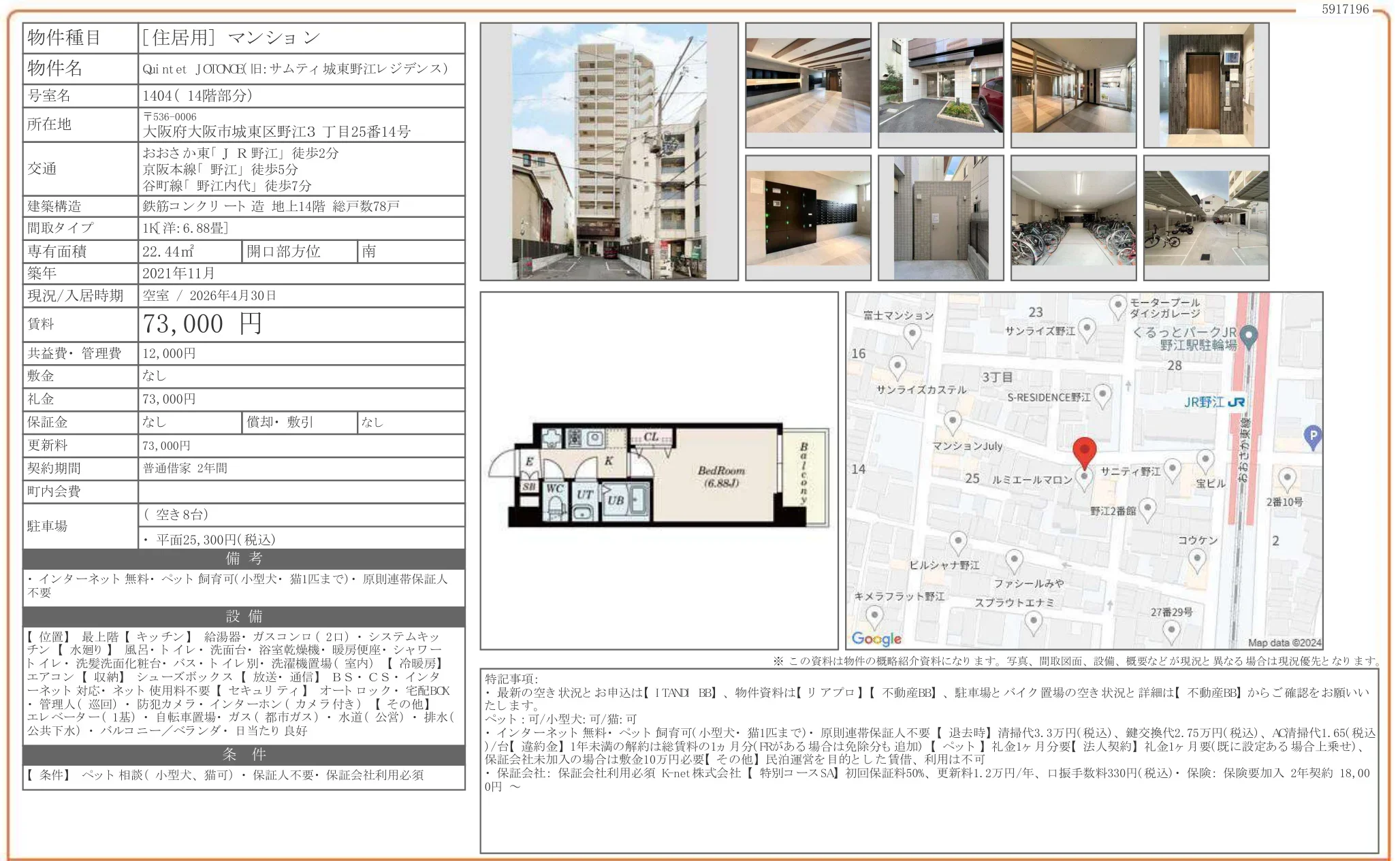The height and width of the screenshot is (861, 1400).
Task: Click the サンライズ野江 map pin
Action: [1087, 329]
